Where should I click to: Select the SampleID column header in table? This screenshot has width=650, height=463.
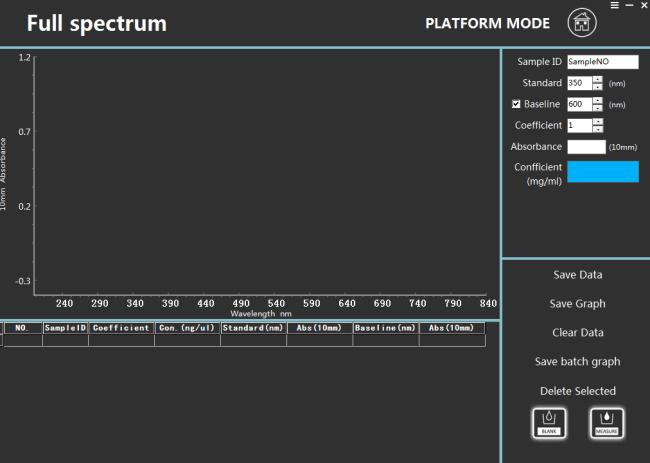pos(66,328)
